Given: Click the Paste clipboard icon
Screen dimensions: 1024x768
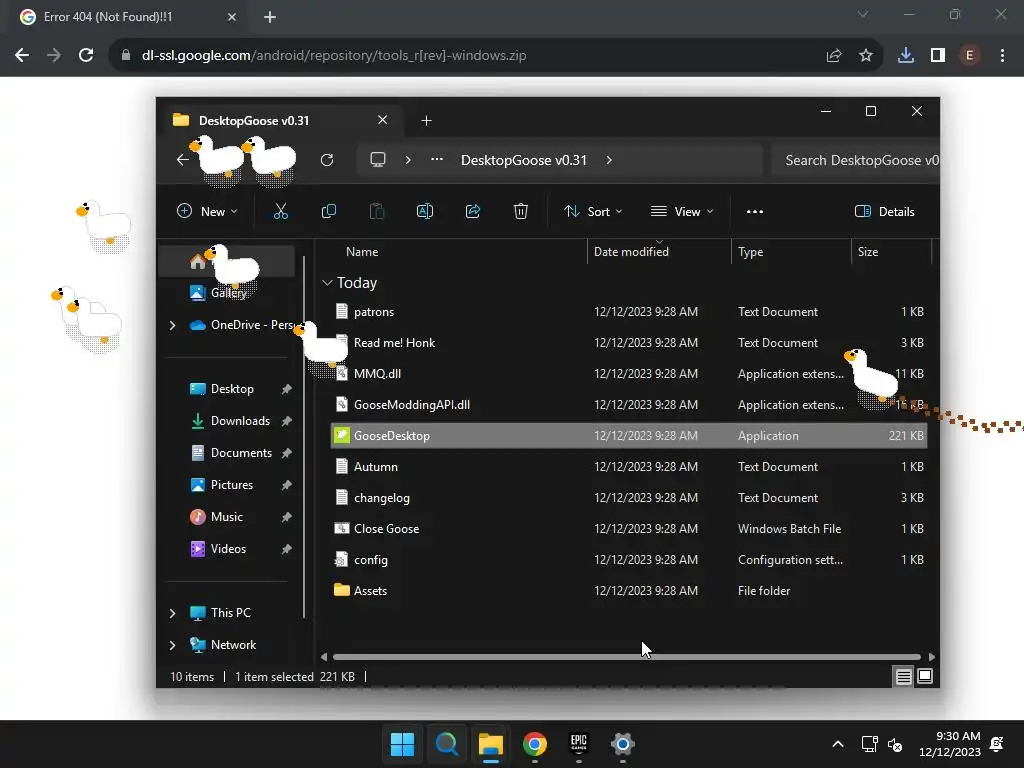Looking at the screenshot, I should tap(377, 211).
